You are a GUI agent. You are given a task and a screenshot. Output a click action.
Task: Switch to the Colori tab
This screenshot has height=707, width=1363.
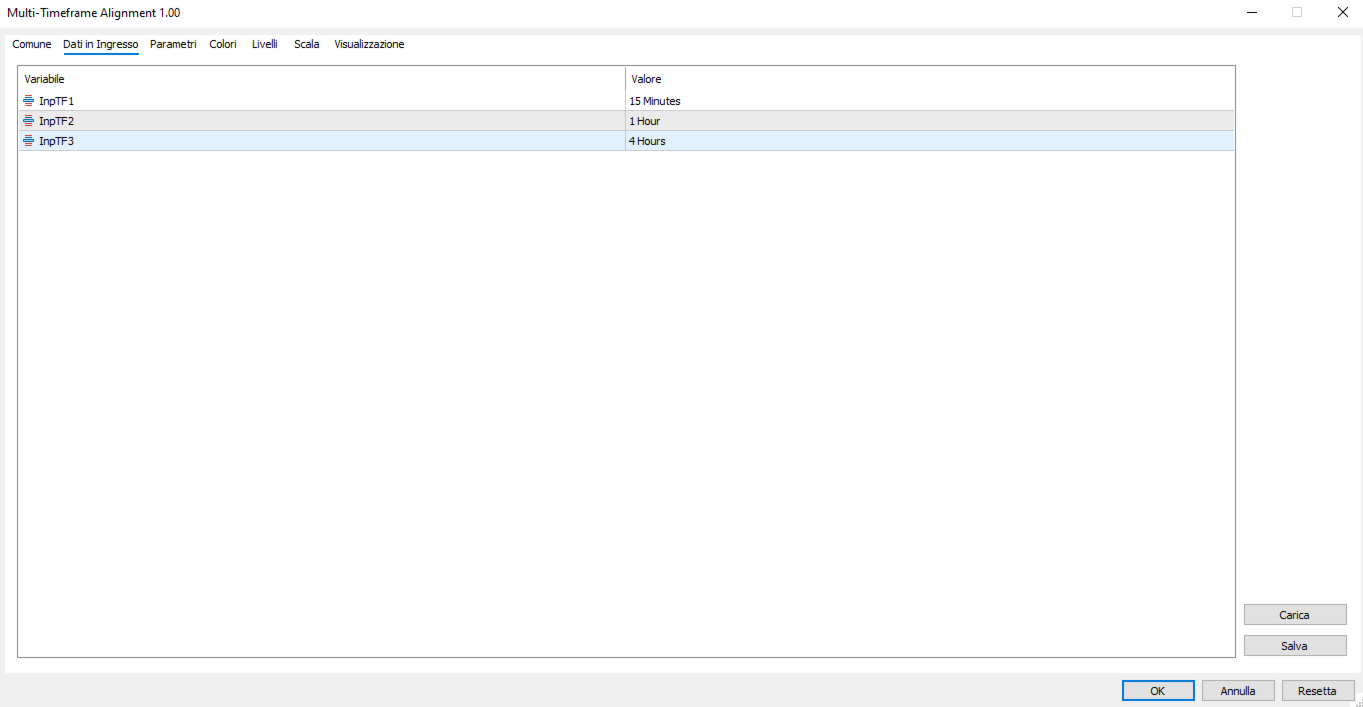[x=223, y=45]
